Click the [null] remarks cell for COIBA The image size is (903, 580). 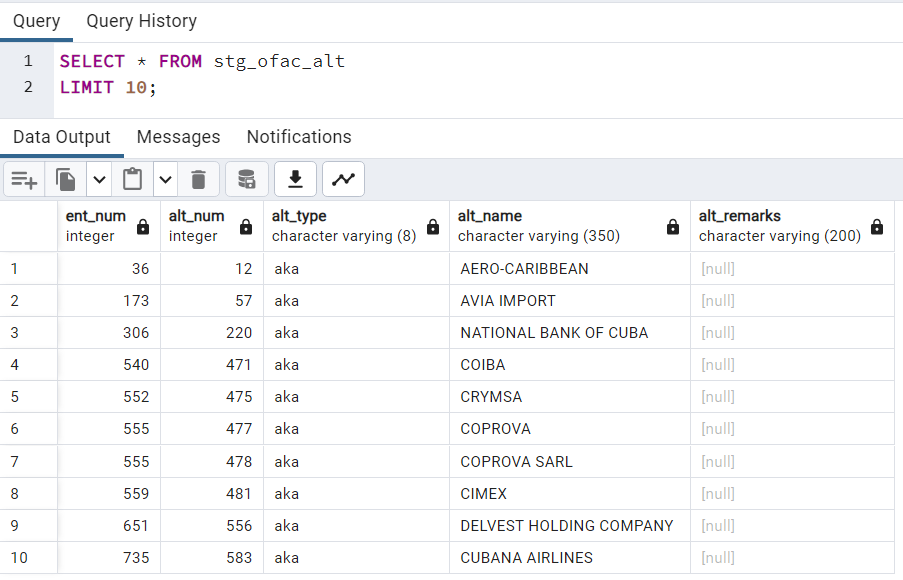(792, 365)
